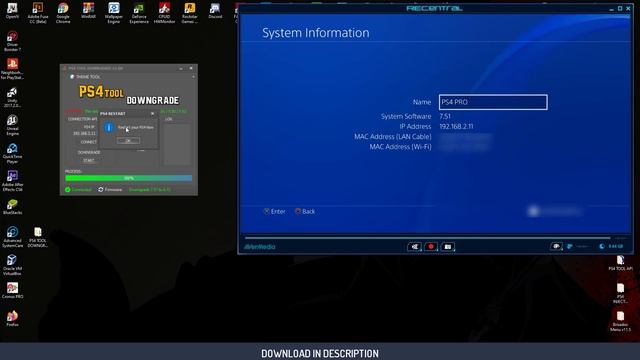Viewport: 640px width, 360px height.
Task: Click the System Information heading
Action: [316, 33]
